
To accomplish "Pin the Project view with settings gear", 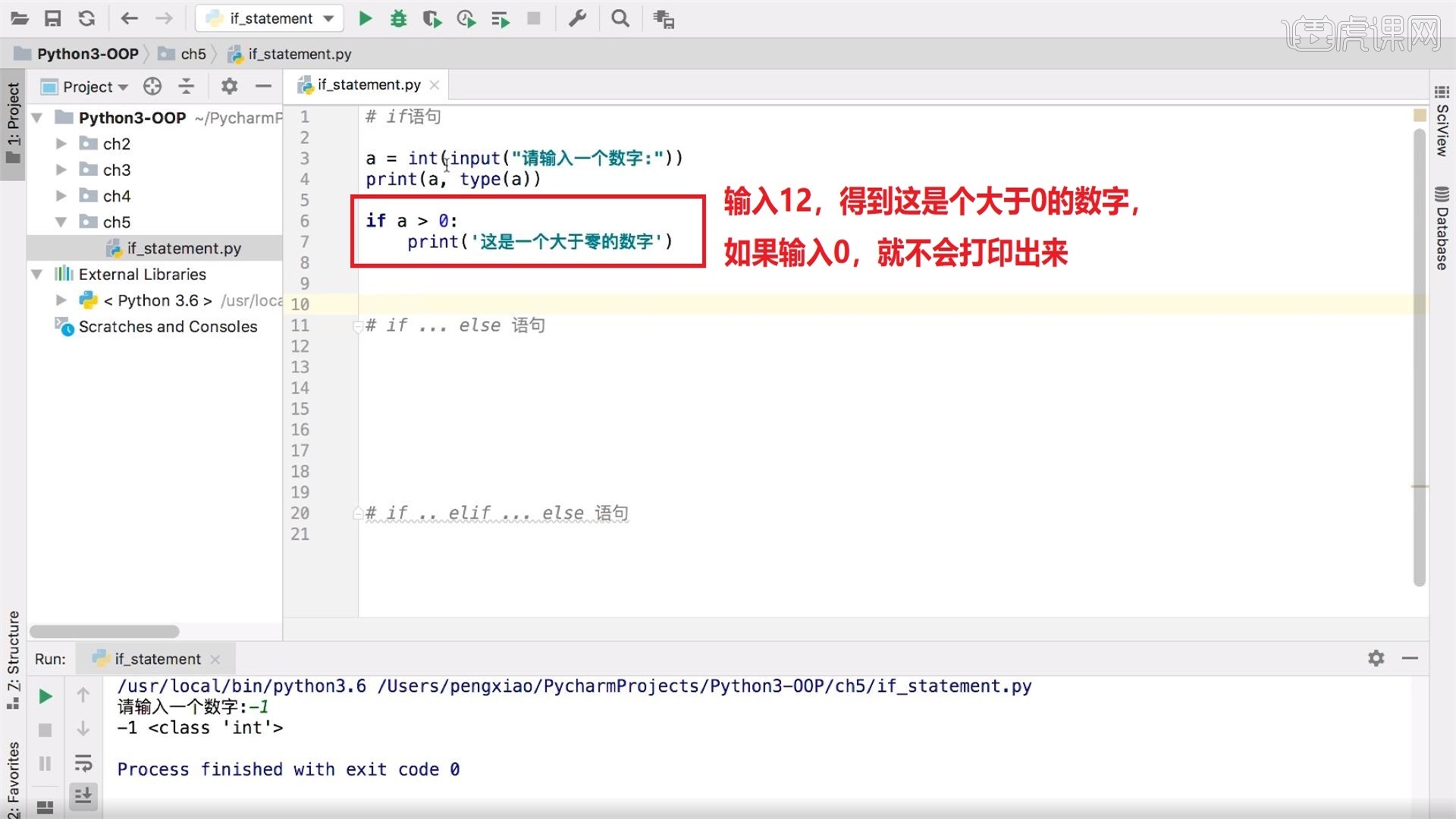I will (x=228, y=86).
